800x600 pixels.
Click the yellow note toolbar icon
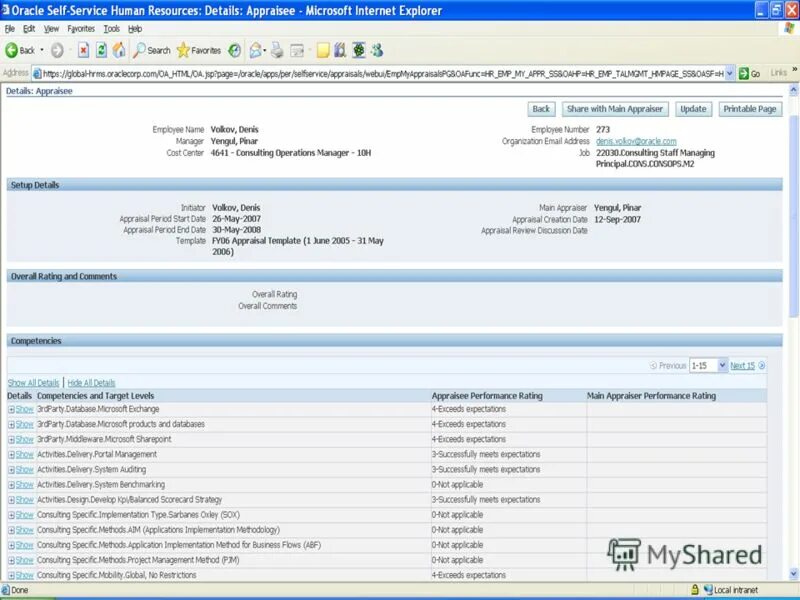coord(322,50)
